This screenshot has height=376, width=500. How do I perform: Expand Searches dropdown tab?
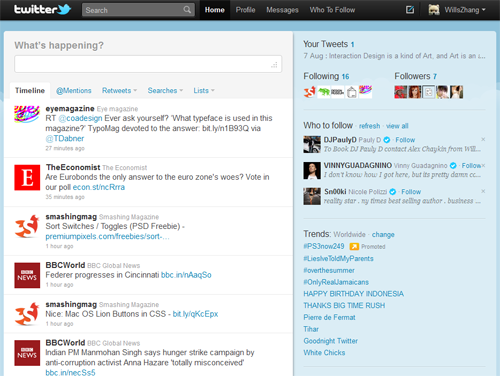pyautogui.click(x=165, y=91)
